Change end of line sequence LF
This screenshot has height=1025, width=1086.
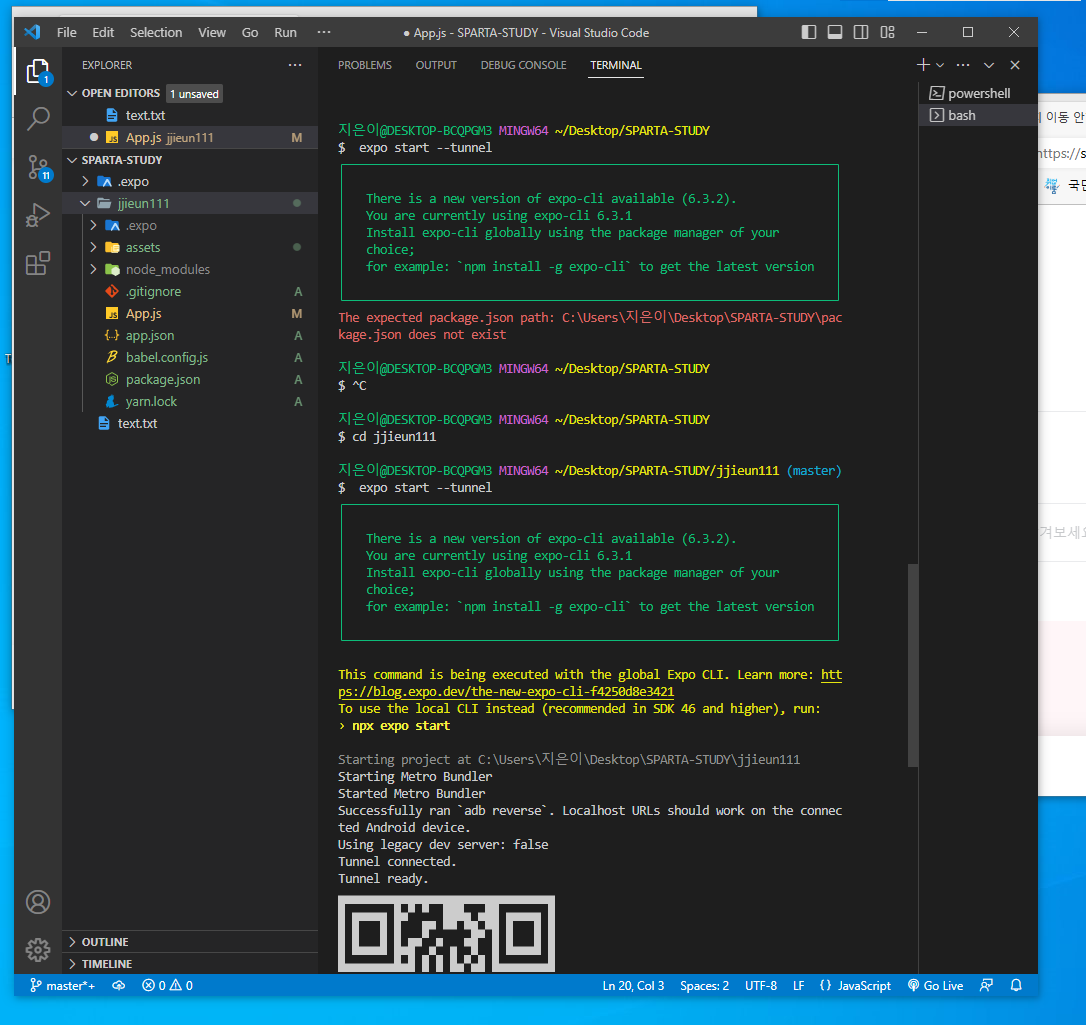click(x=799, y=986)
